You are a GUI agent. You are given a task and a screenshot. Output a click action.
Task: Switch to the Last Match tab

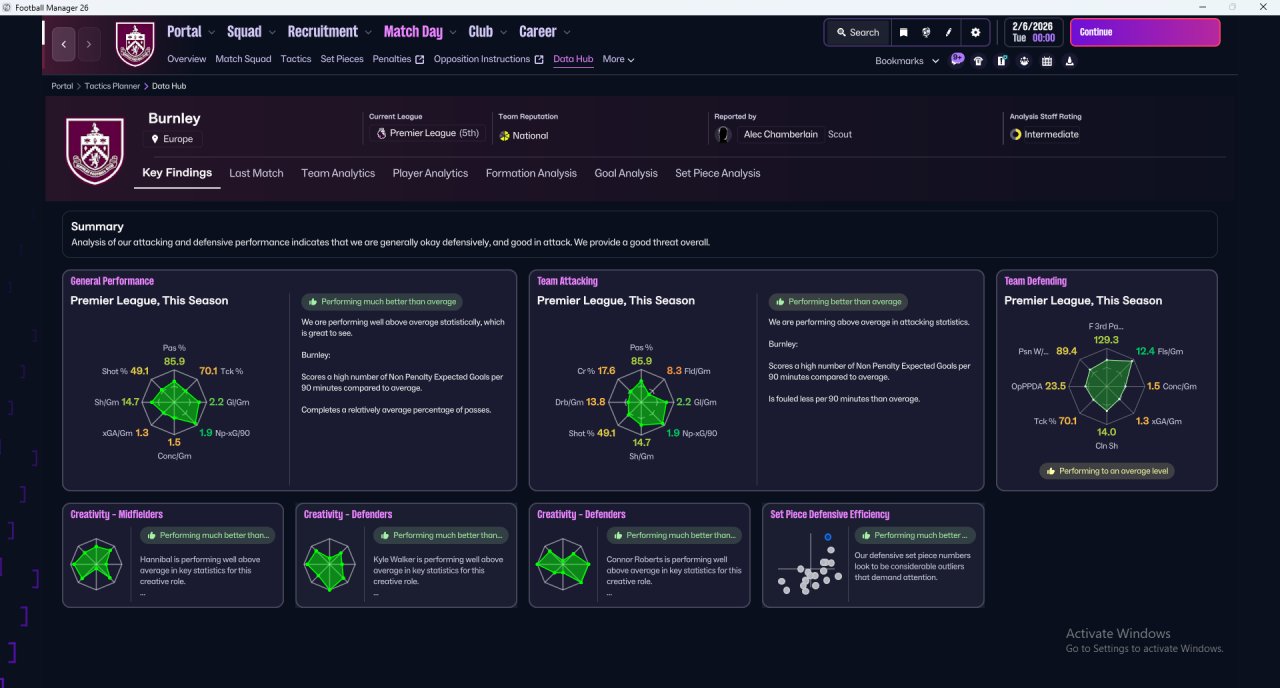(256, 173)
